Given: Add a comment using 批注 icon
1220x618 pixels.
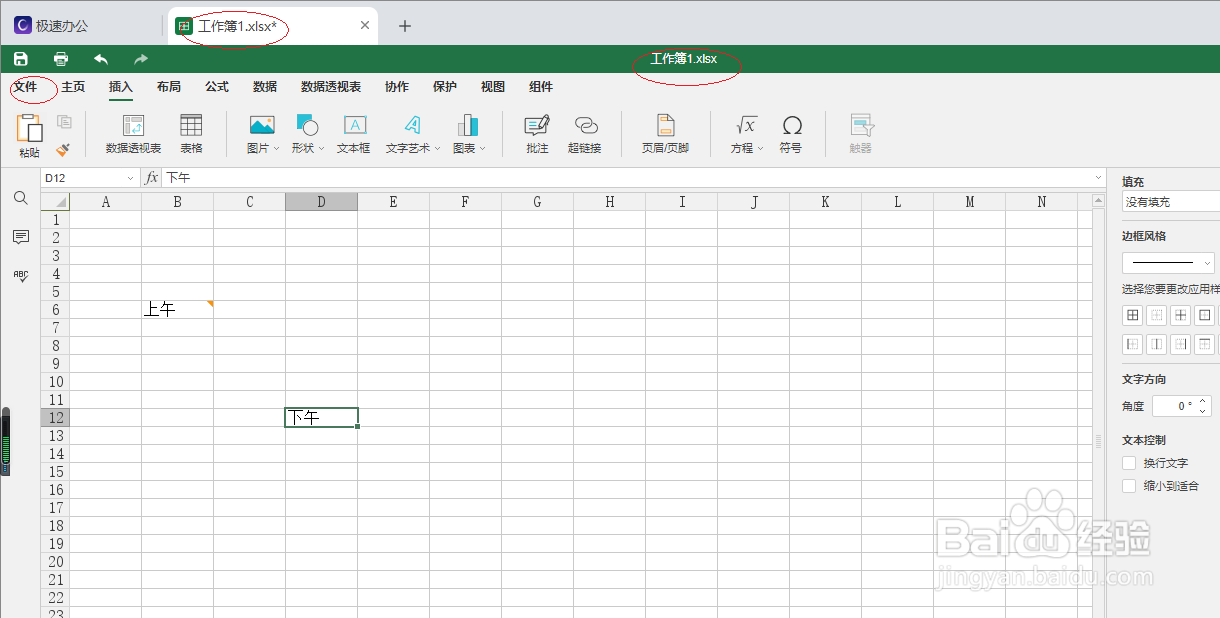Looking at the screenshot, I should click(536, 132).
